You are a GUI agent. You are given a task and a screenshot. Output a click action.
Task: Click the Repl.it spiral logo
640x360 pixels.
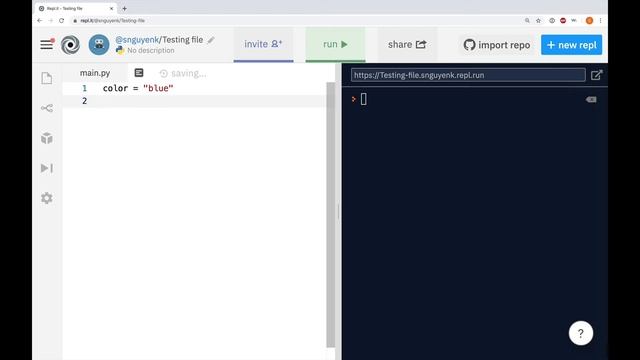click(x=70, y=44)
